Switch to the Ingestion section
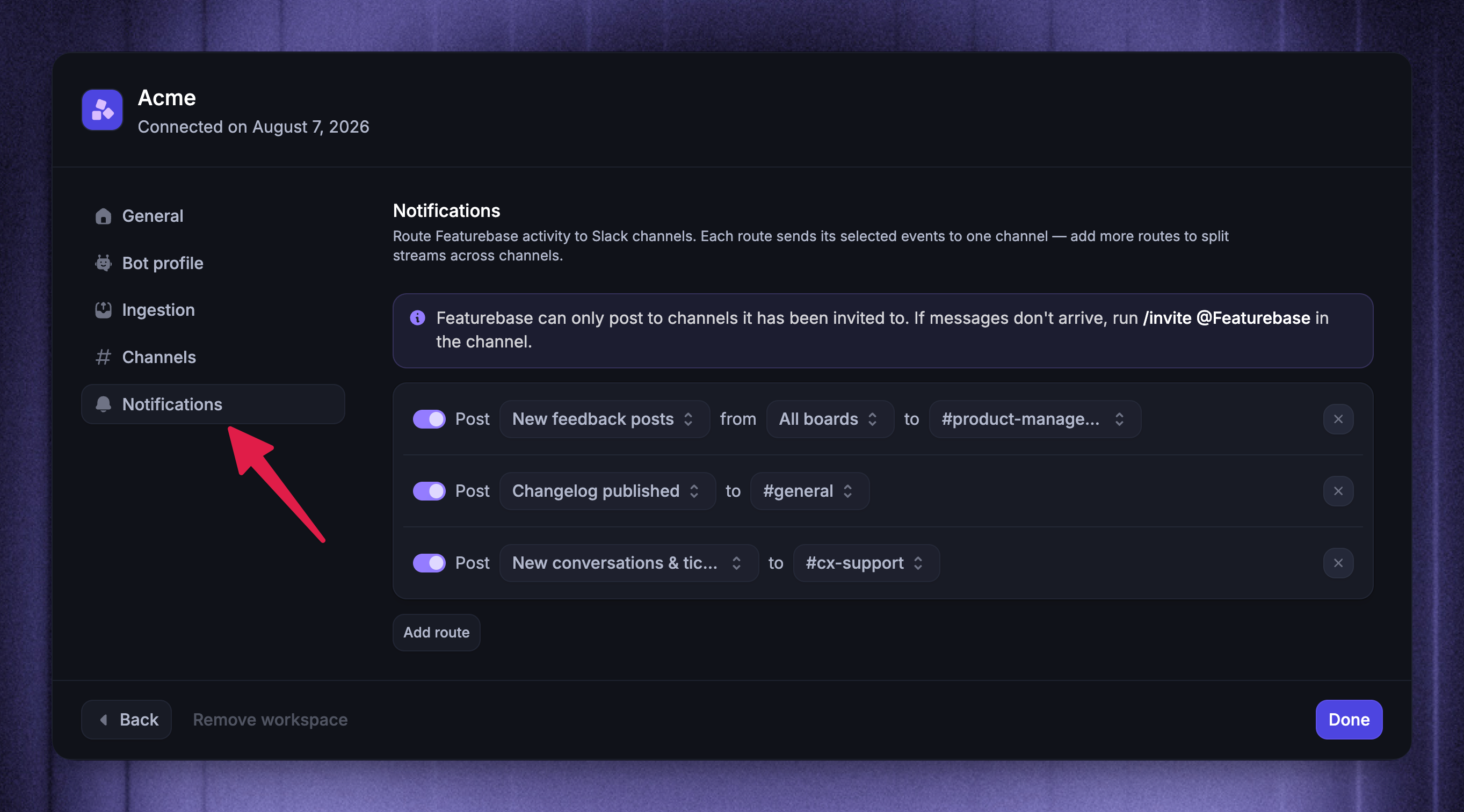The image size is (1464, 812). point(213,310)
